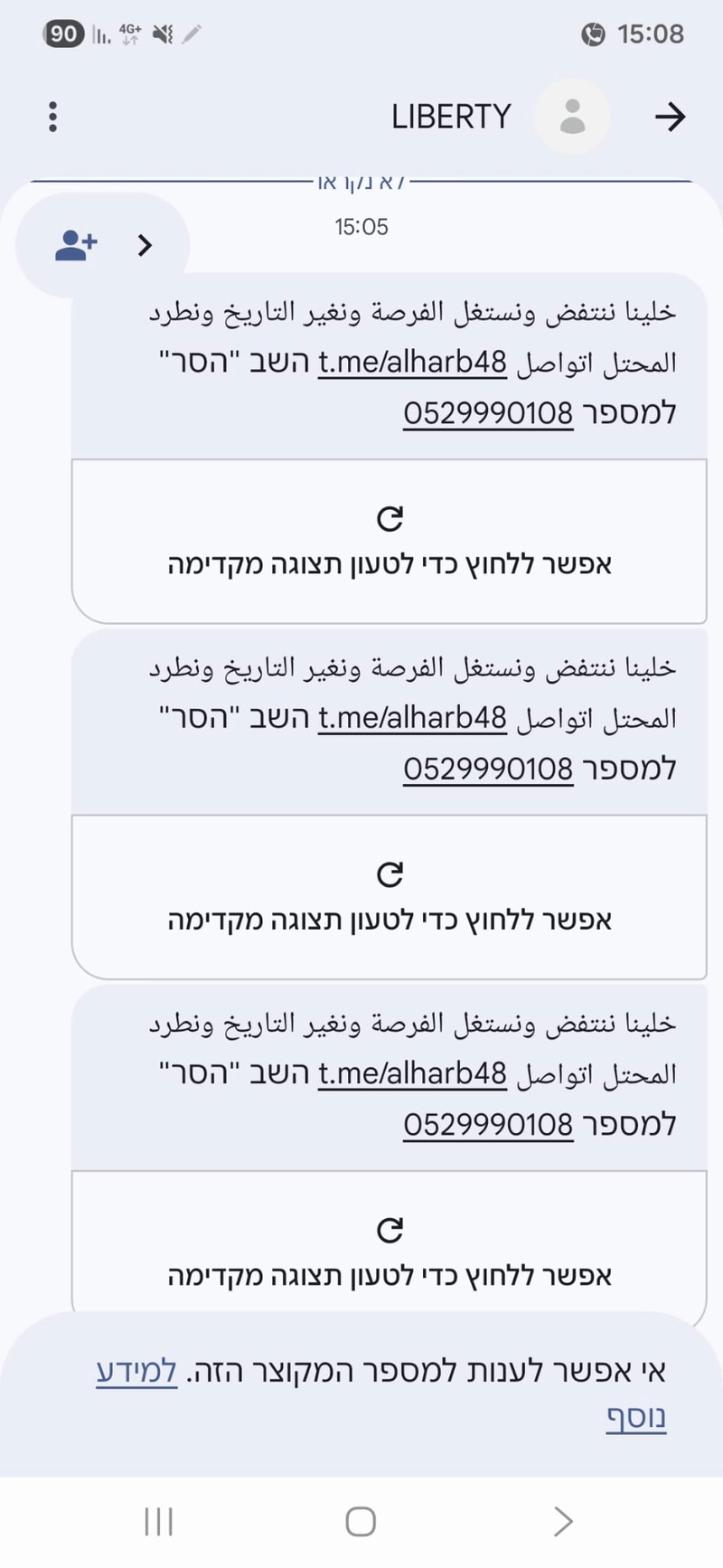Viewport: 723px width, 1568px height.
Task: Open t.me/alharb48 link in third message
Action: click(x=412, y=1073)
